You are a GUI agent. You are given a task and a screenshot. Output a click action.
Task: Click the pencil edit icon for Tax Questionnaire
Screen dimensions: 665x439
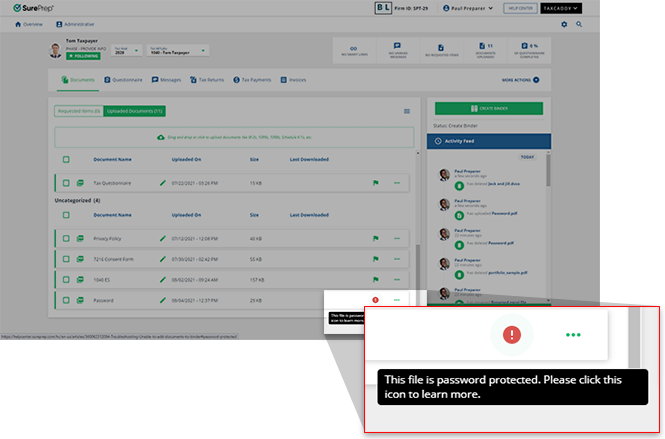(x=162, y=183)
